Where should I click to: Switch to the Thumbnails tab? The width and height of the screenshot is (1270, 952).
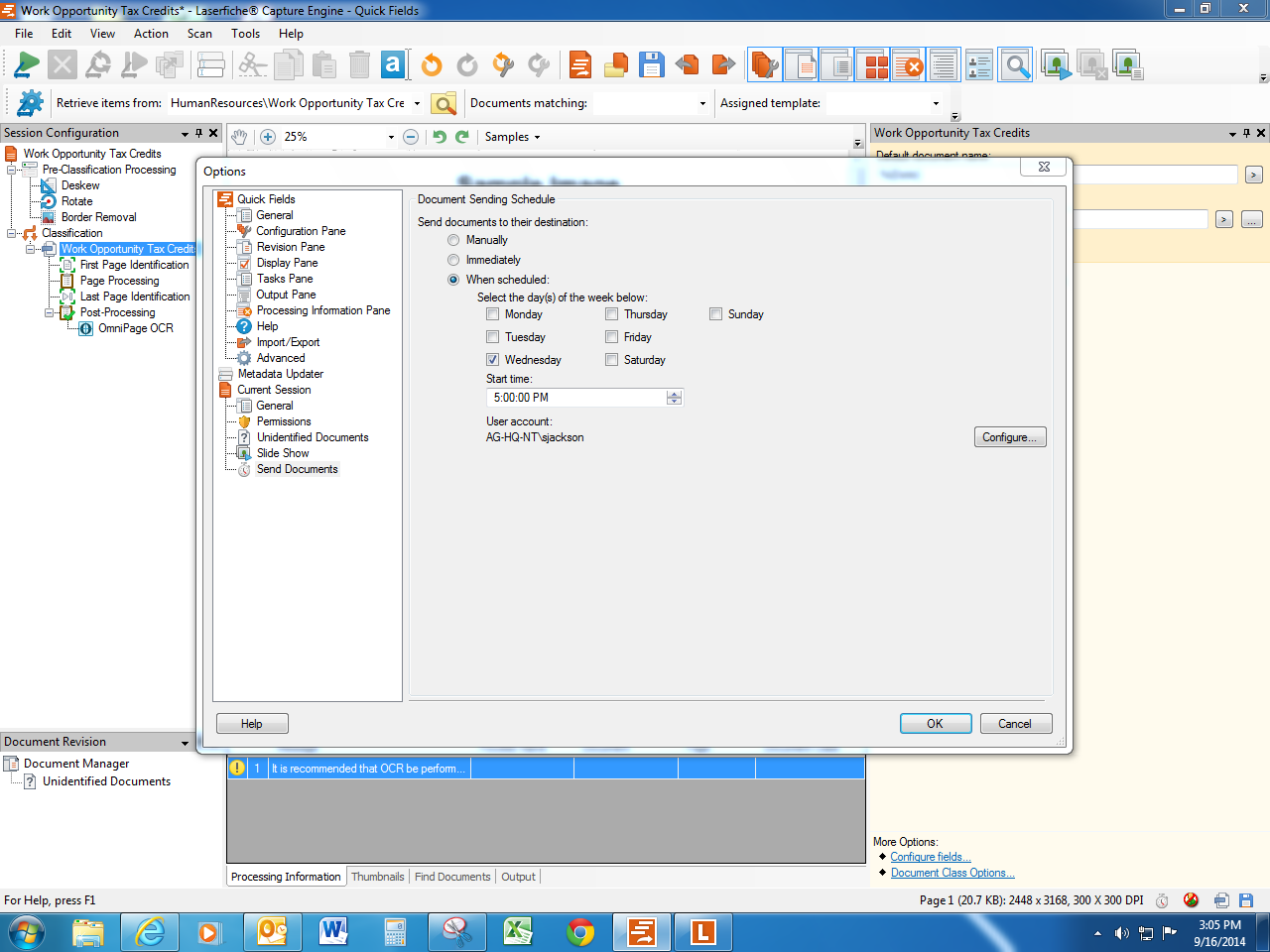point(377,877)
